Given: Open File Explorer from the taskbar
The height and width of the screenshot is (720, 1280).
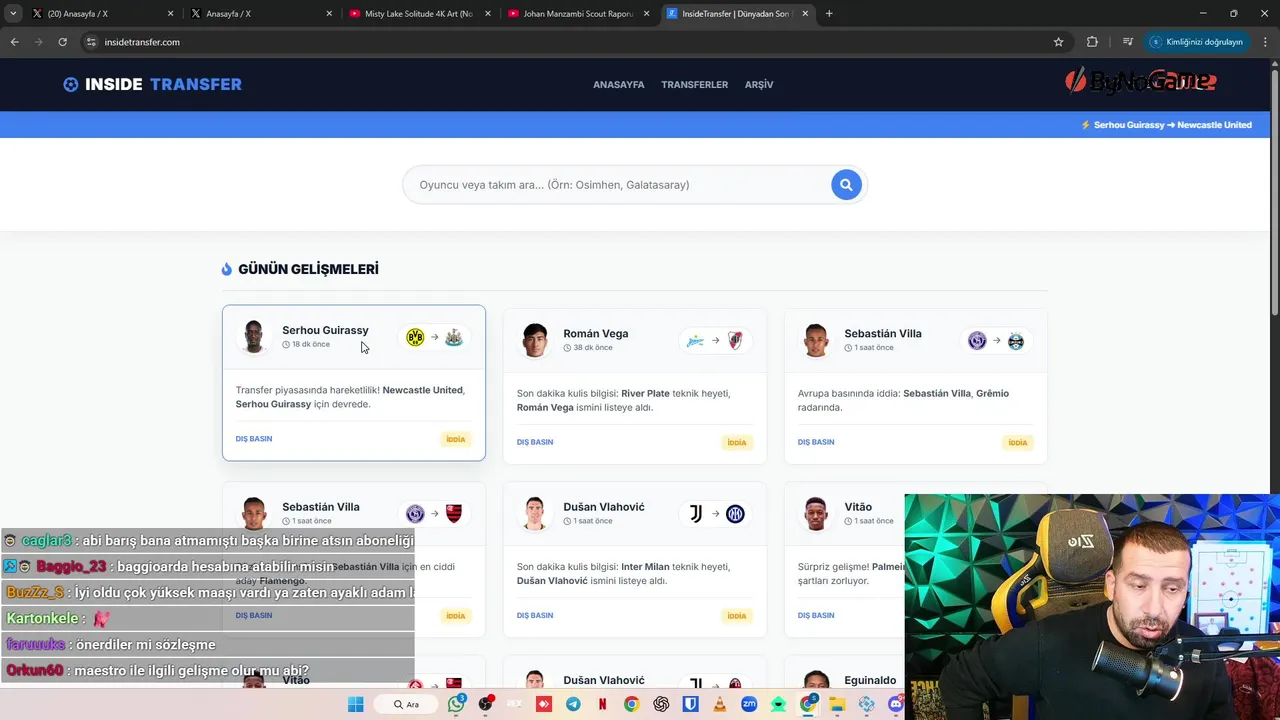Looking at the screenshot, I should (836, 704).
